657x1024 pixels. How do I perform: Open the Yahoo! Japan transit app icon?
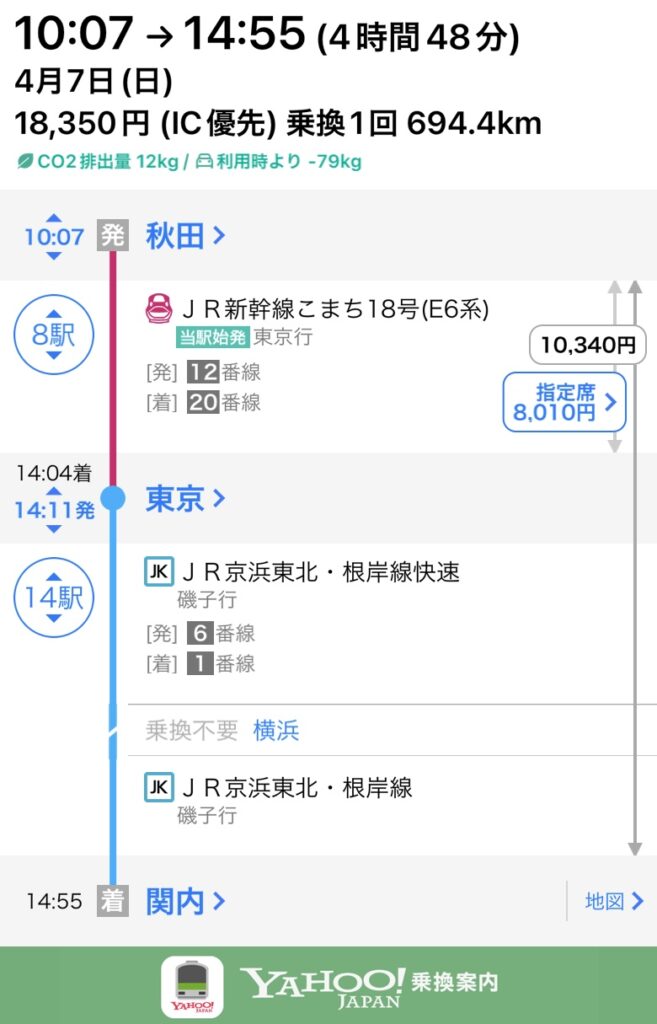tap(192, 985)
